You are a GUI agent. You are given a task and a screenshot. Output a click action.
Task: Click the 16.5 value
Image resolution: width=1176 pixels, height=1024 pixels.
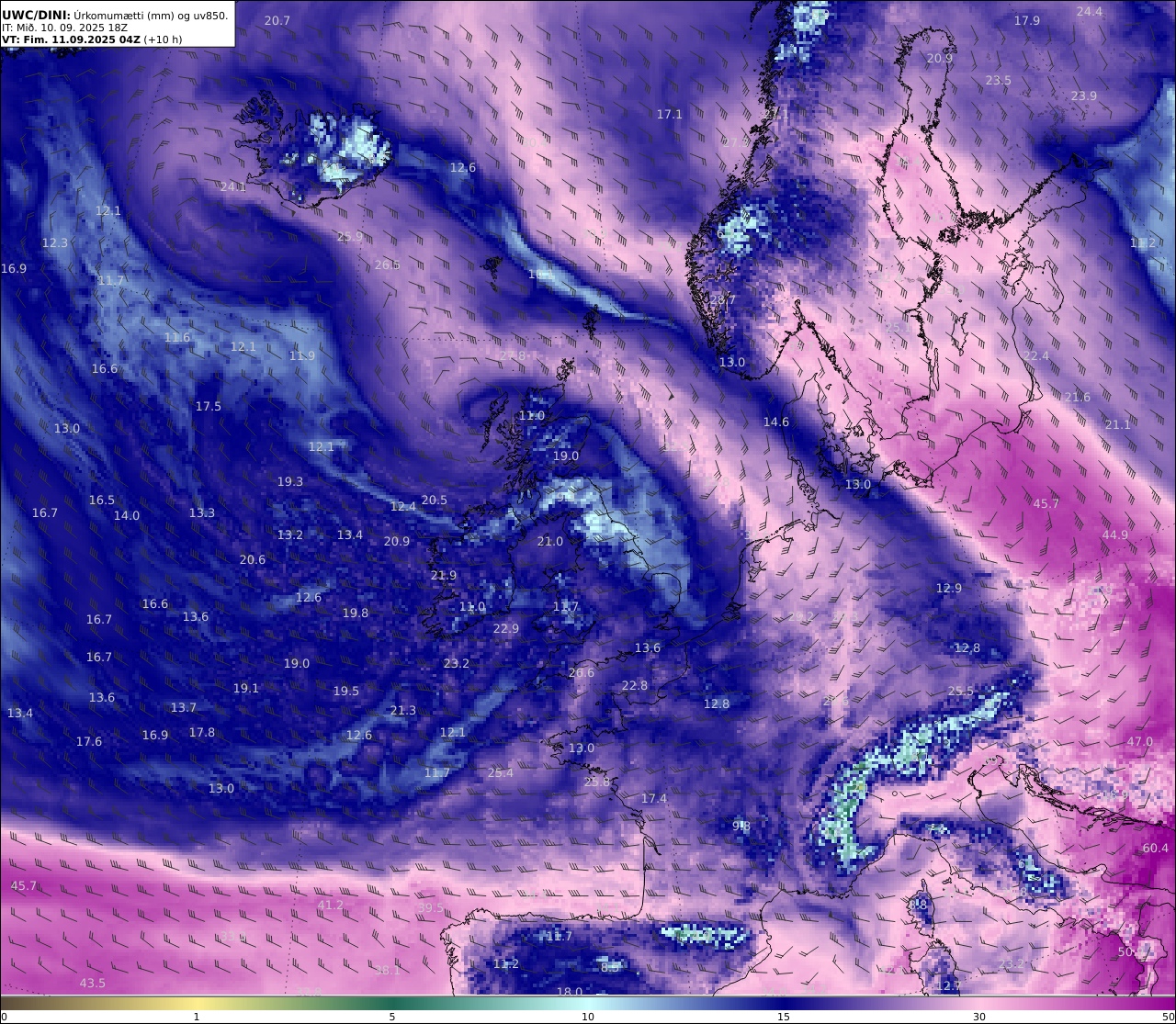[101, 501]
